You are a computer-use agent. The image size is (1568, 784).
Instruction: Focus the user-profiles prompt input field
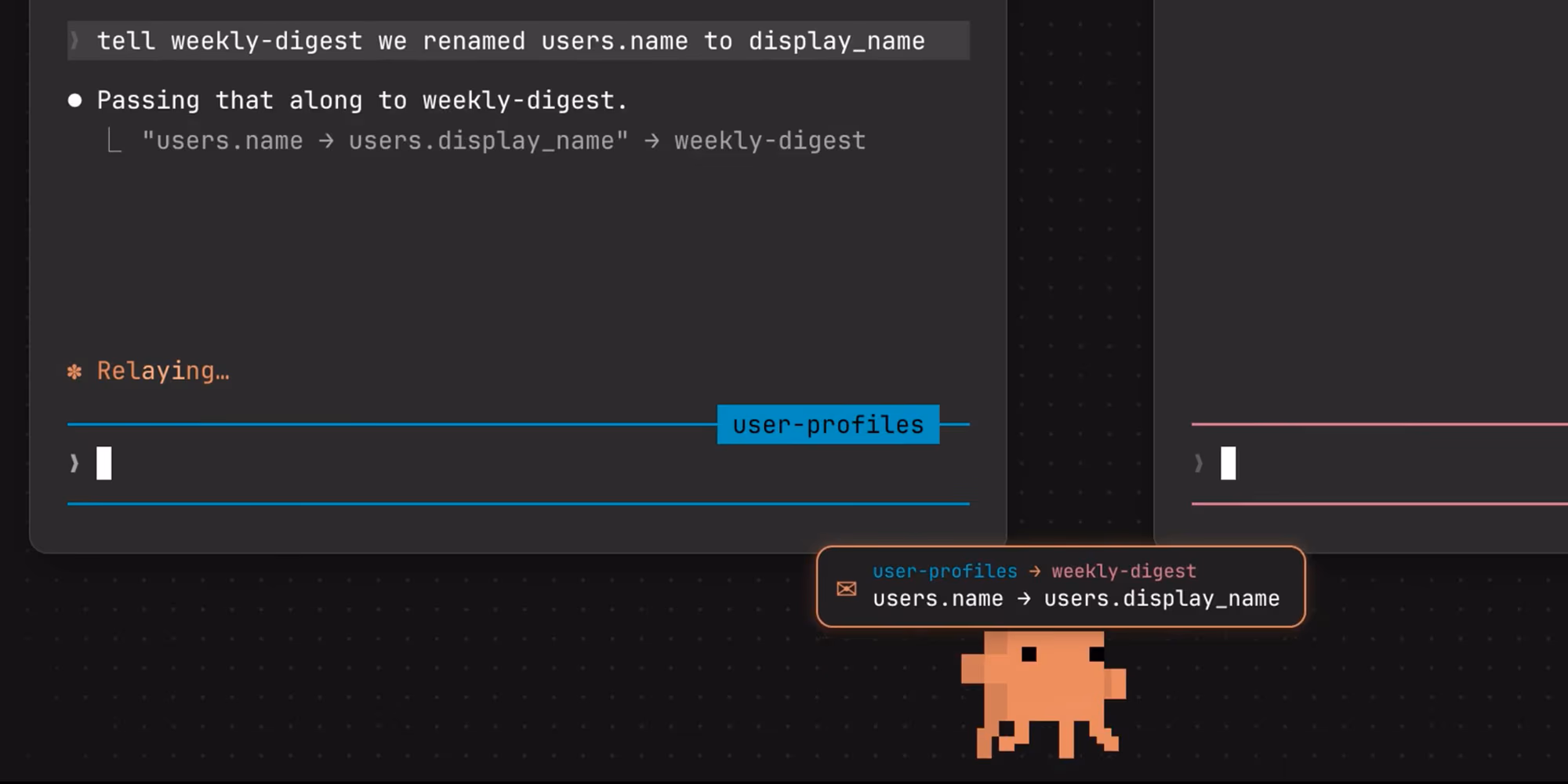518,463
